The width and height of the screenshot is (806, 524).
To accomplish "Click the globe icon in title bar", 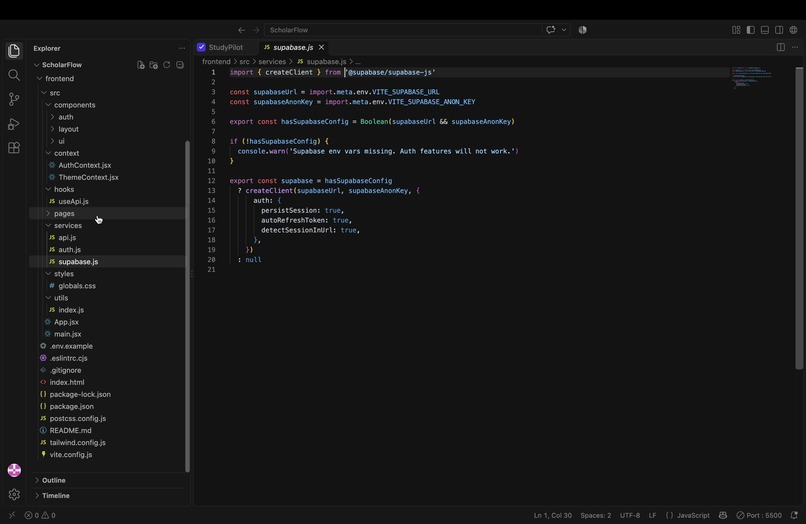I will pyautogui.click(x=794, y=30).
